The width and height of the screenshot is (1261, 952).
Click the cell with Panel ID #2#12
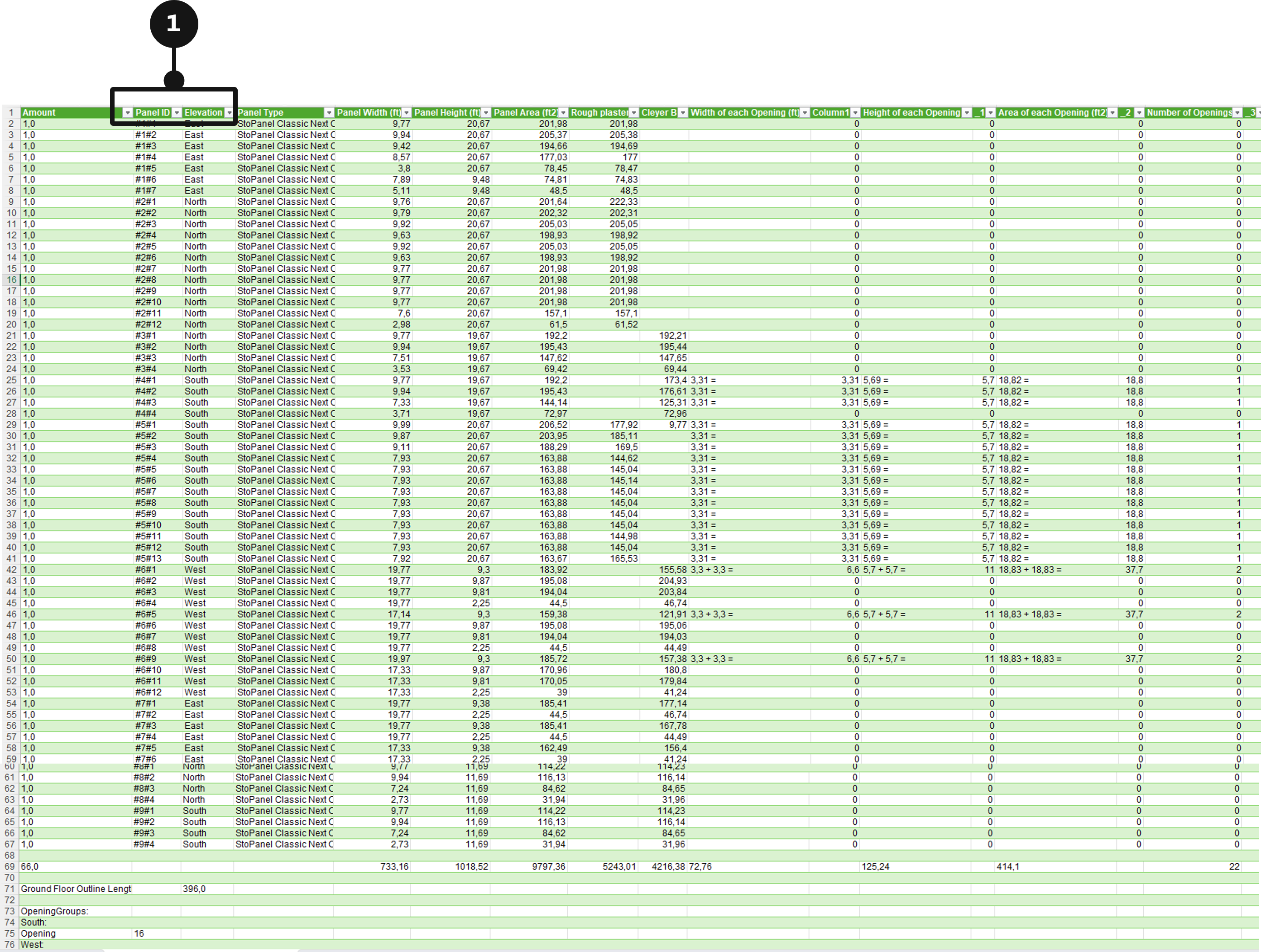(x=157, y=325)
